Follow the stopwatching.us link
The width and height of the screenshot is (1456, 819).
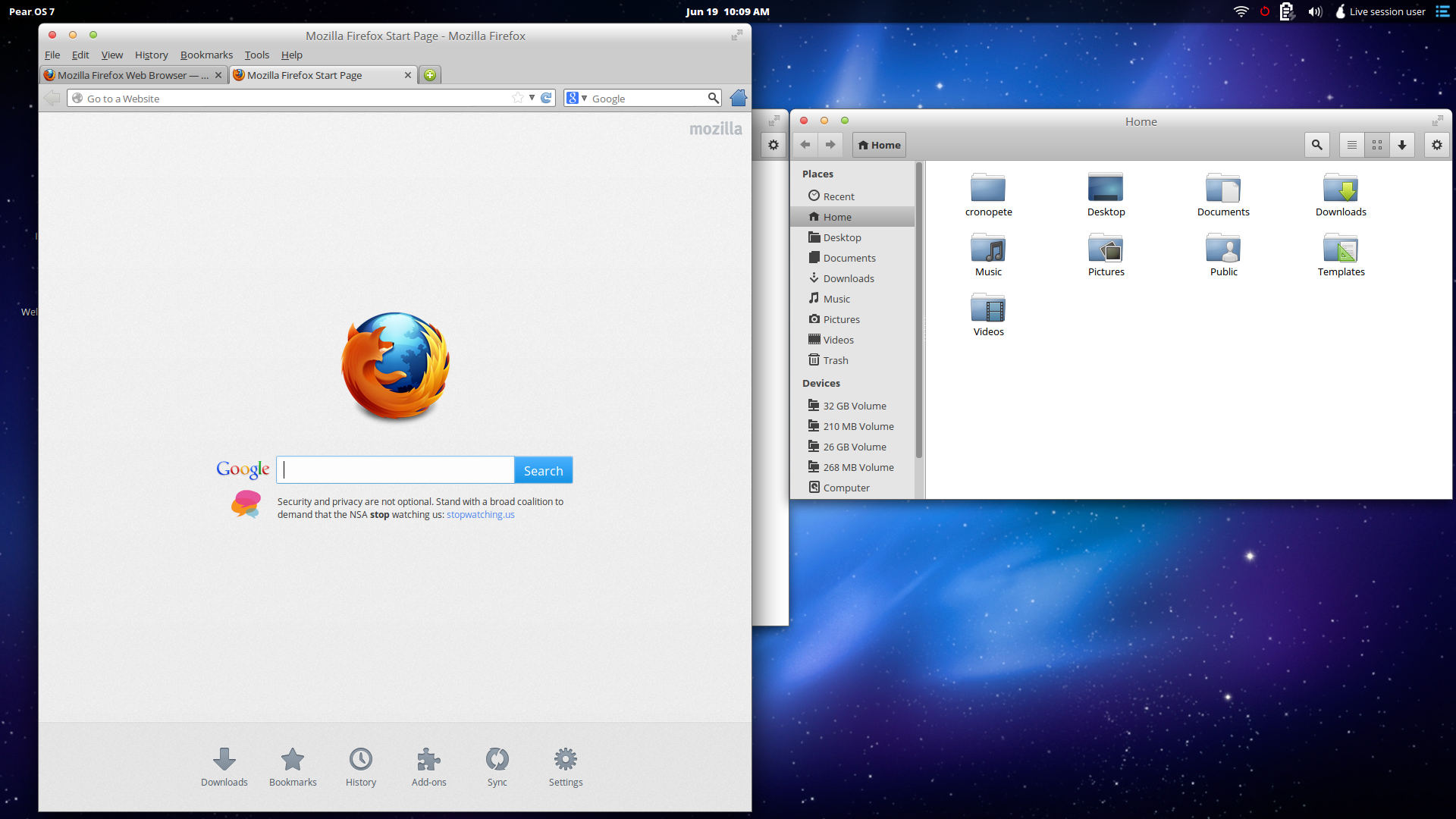(x=481, y=514)
